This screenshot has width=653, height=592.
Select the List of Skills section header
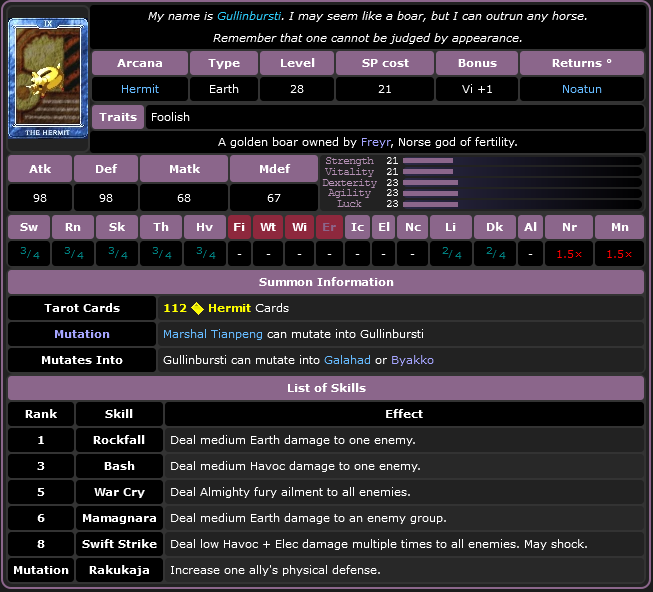(x=326, y=388)
